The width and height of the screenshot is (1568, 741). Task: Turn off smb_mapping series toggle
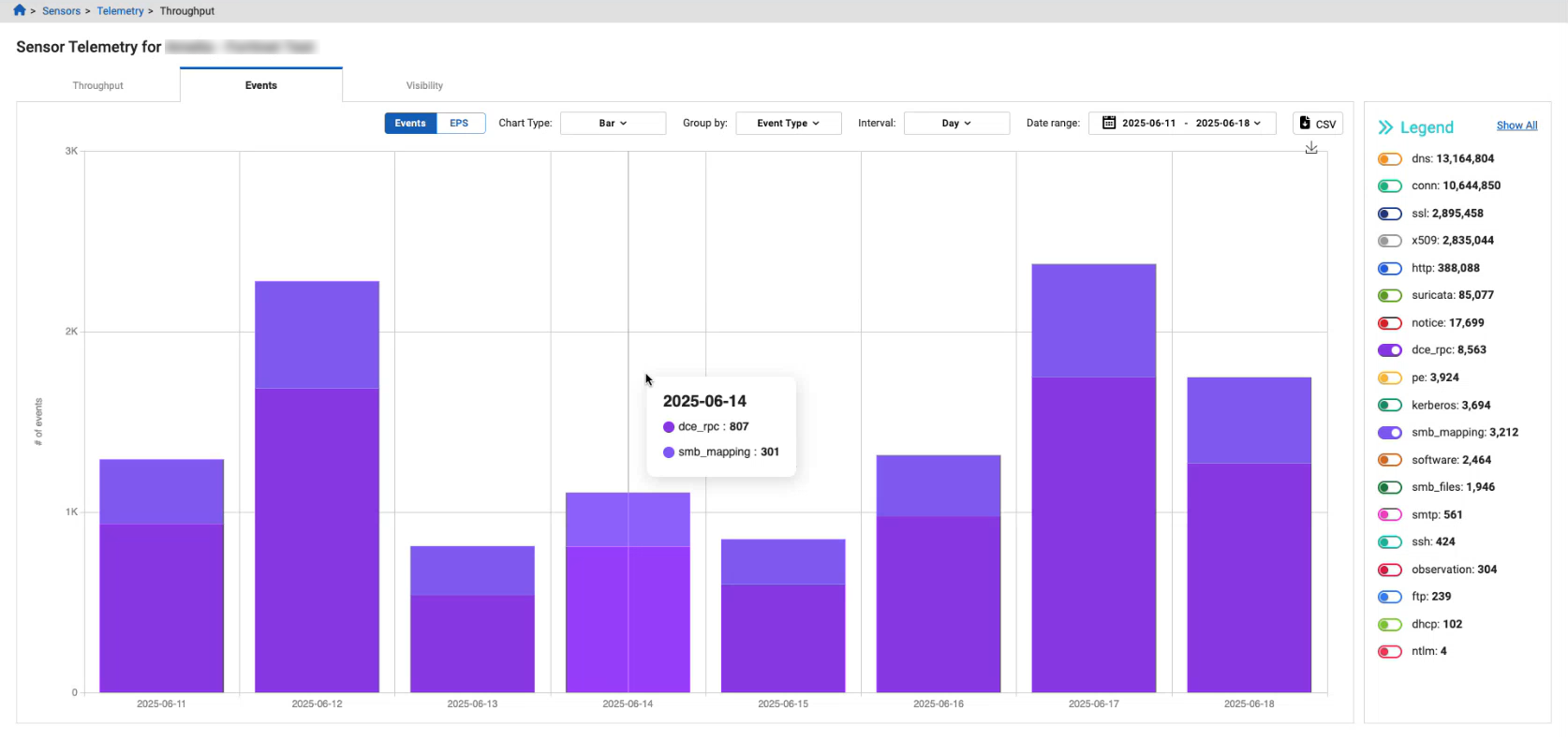click(1389, 433)
